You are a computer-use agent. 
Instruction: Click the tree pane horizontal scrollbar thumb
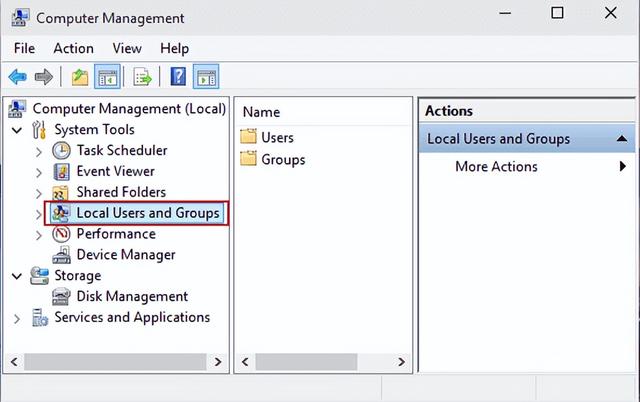point(115,362)
